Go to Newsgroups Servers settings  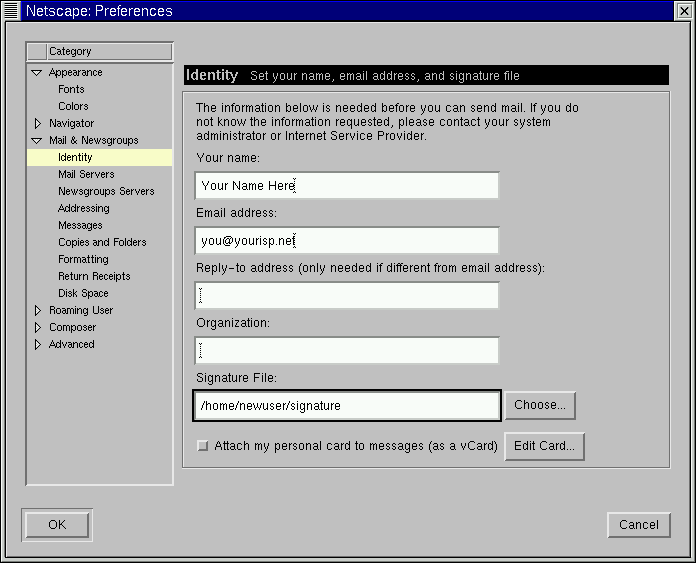(x=106, y=192)
